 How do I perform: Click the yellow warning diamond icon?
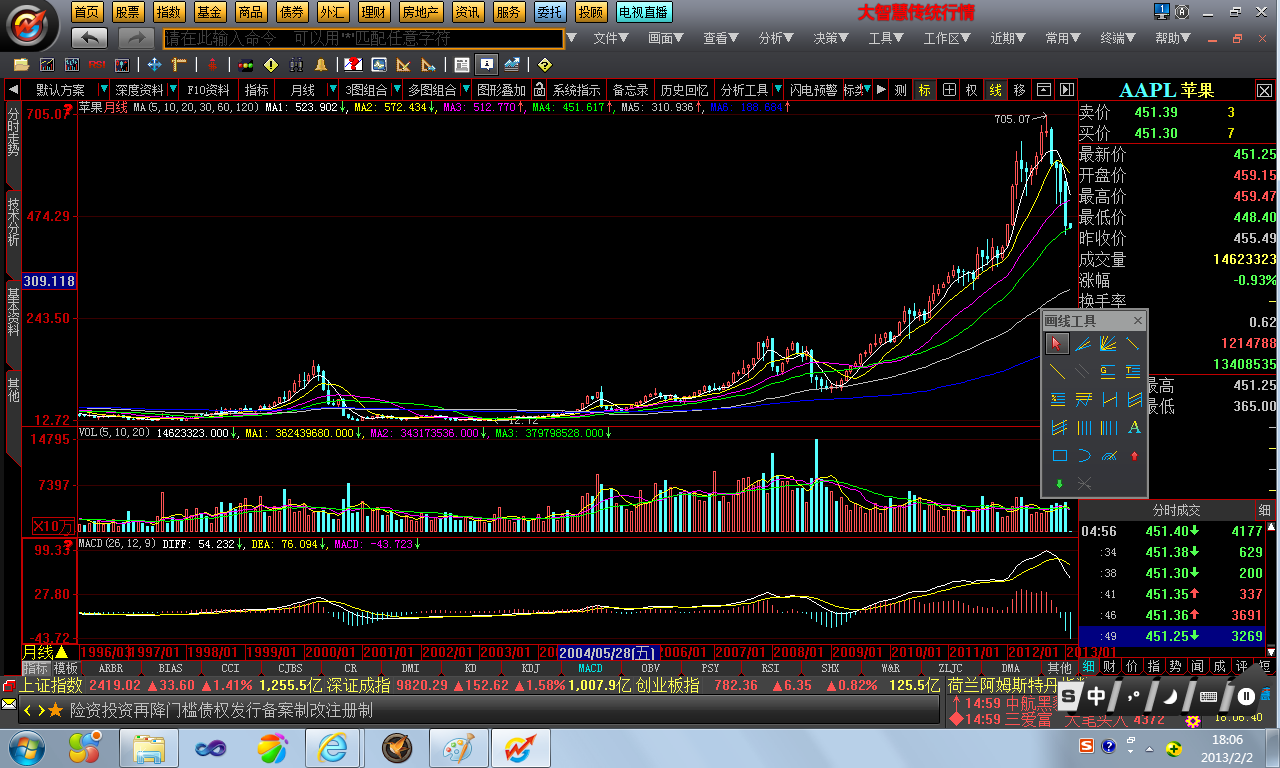pyautogui.click(x=271, y=64)
